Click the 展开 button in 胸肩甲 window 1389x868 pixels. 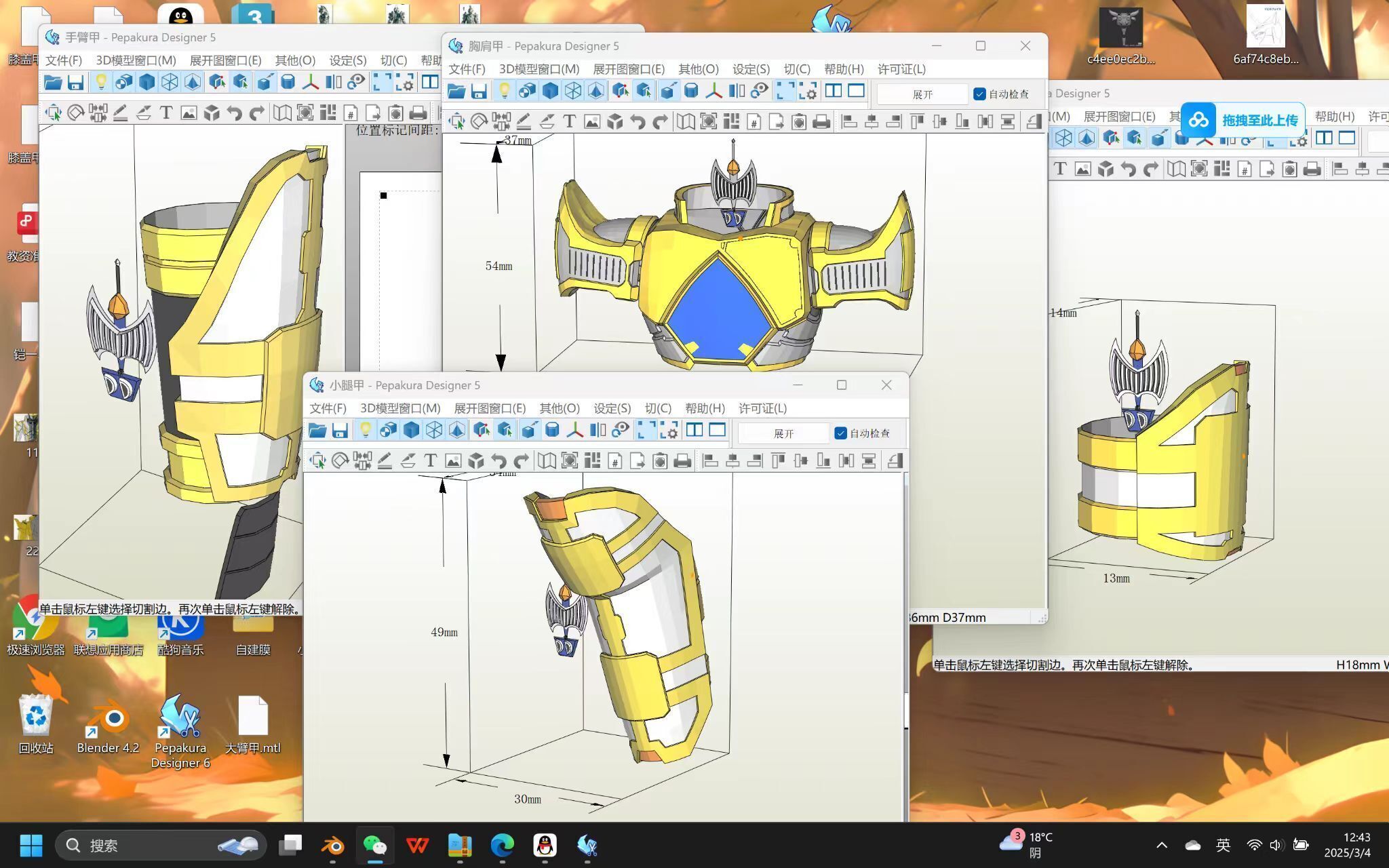point(922,94)
